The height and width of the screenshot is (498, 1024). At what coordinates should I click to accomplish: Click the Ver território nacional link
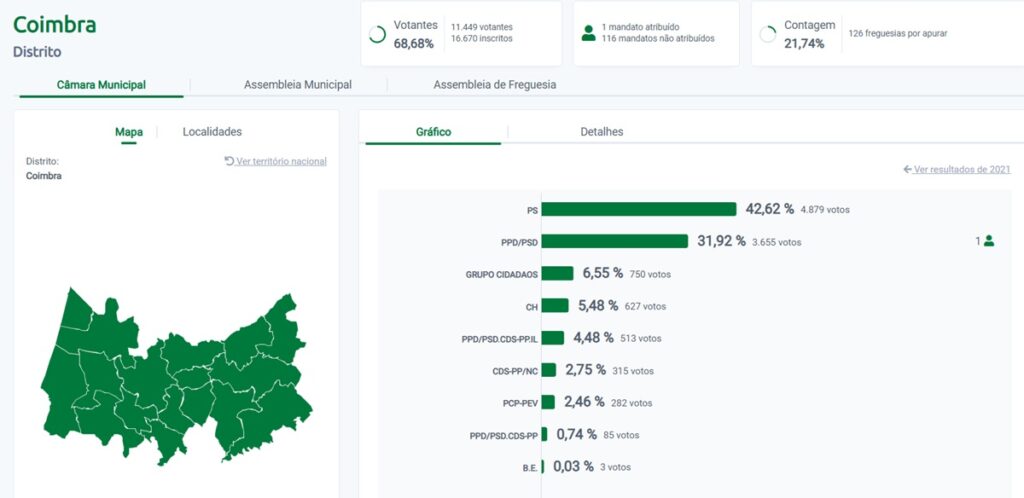(x=276, y=161)
